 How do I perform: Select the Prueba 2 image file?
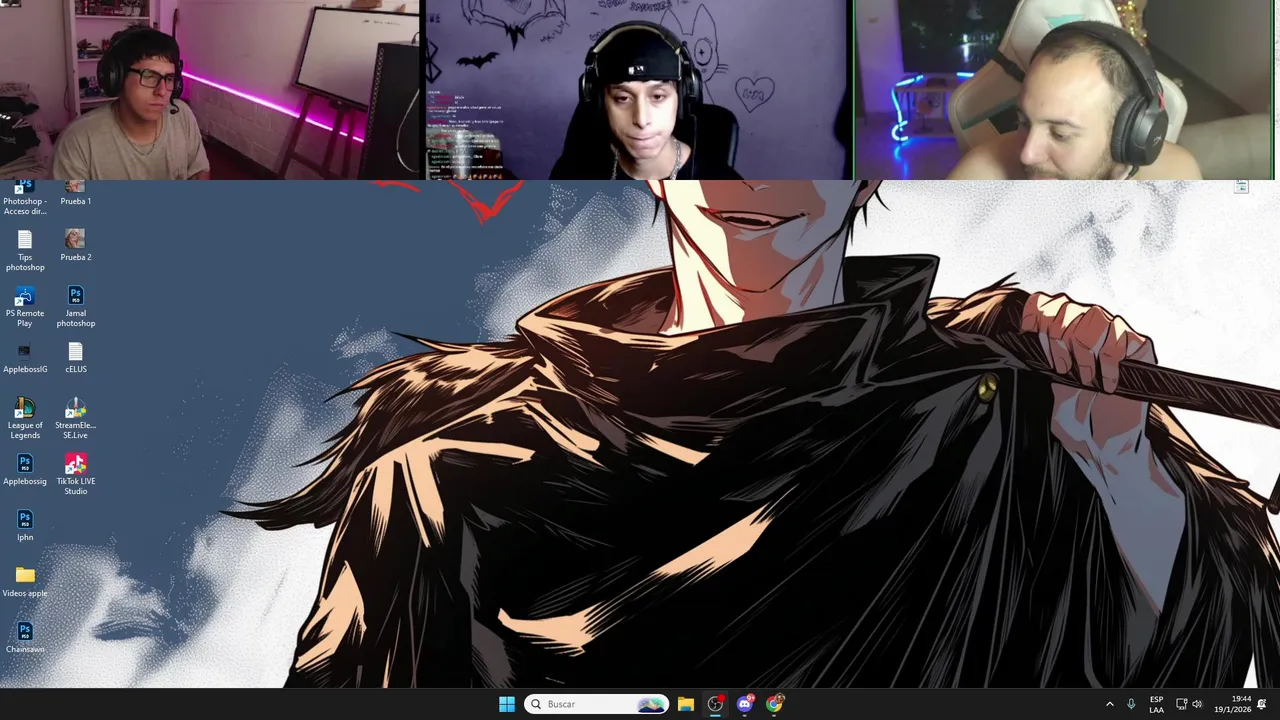point(75,245)
